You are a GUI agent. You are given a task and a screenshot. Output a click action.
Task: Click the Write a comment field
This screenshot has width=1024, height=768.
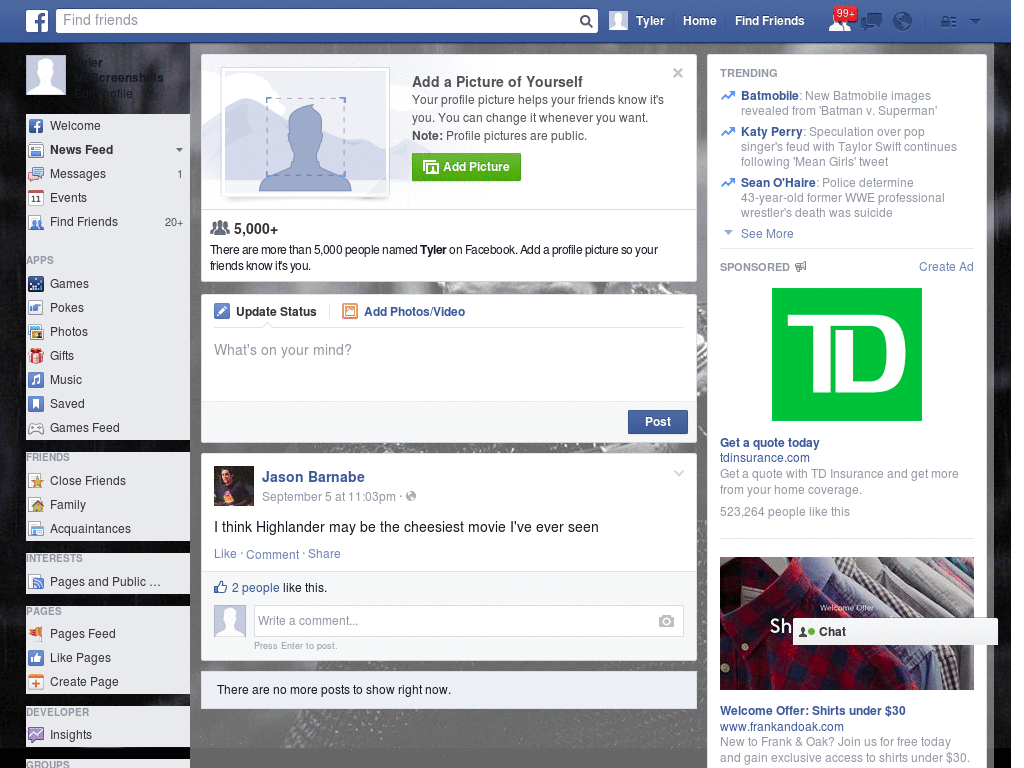[456, 621]
